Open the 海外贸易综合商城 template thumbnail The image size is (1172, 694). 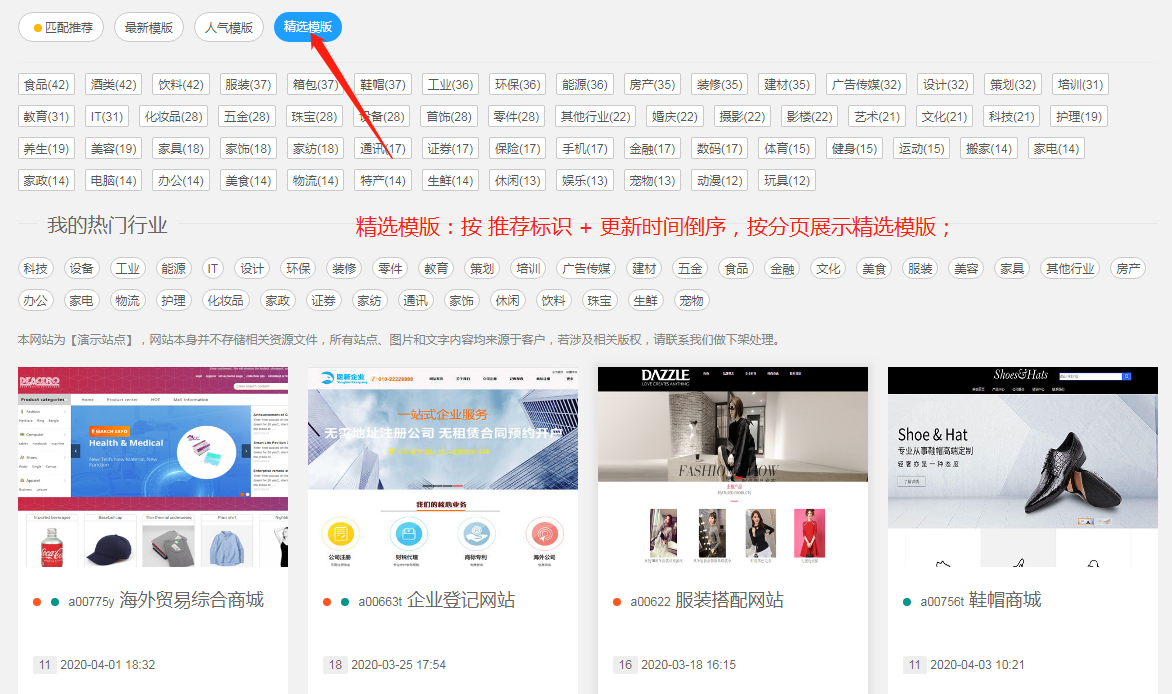point(153,467)
